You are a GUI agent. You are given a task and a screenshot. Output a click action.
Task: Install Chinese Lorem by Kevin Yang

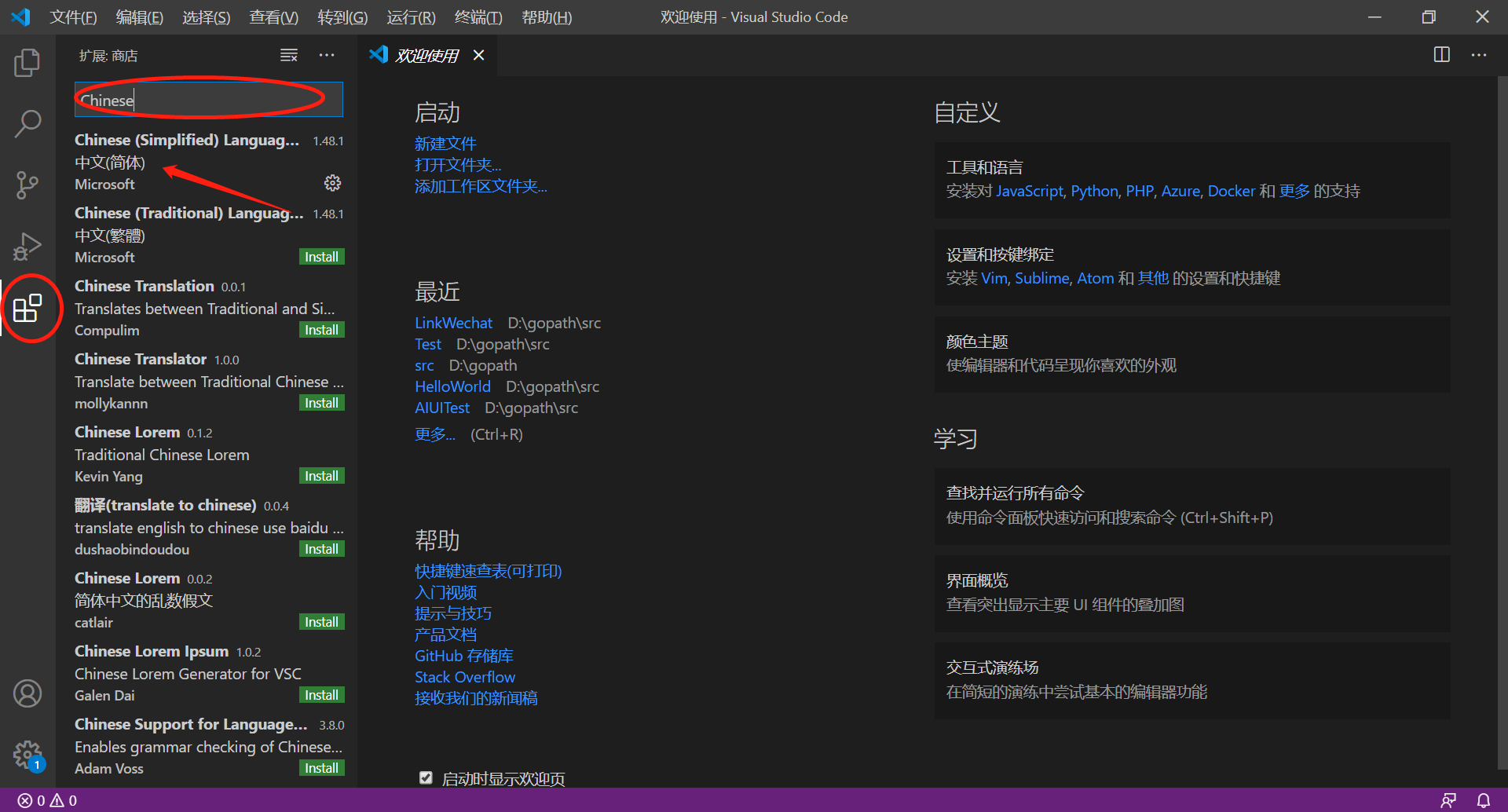[x=322, y=476]
